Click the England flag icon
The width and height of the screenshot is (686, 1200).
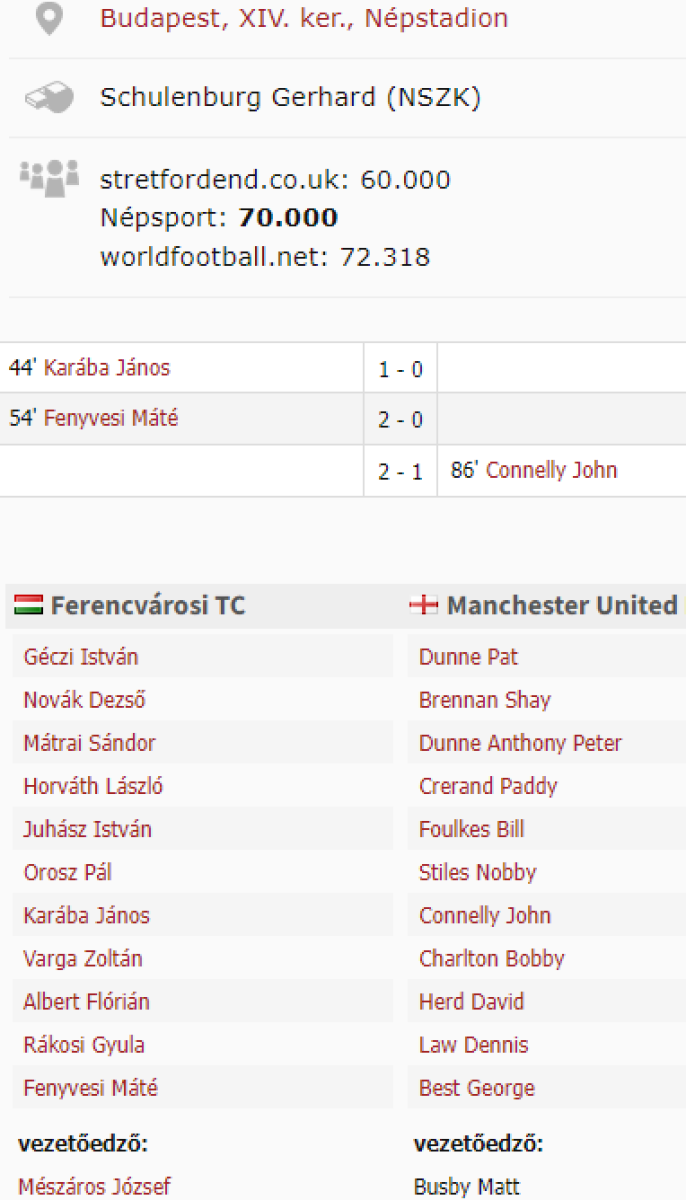point(424,605)
